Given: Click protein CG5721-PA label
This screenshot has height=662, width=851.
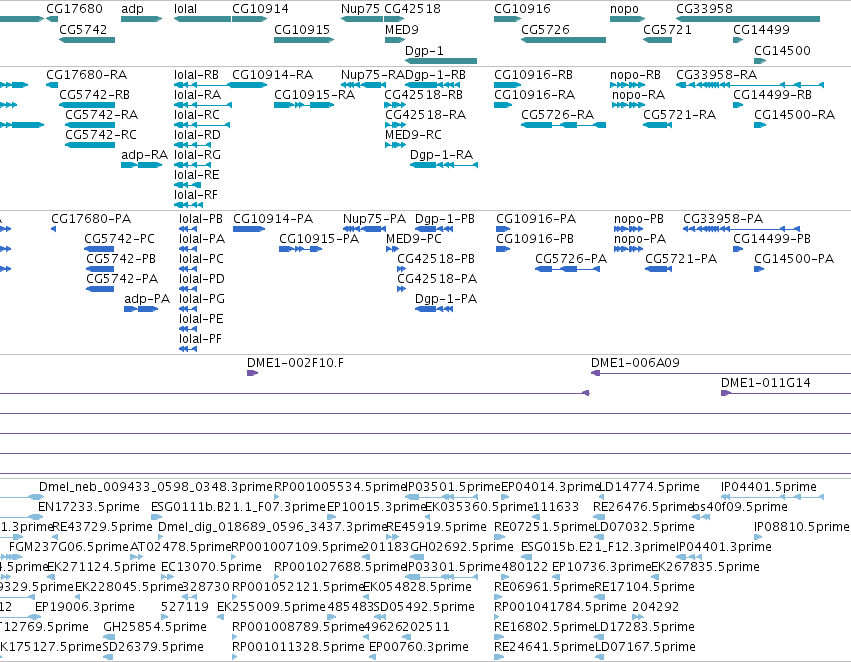Looking at the screenshot, I should point(681,259).
